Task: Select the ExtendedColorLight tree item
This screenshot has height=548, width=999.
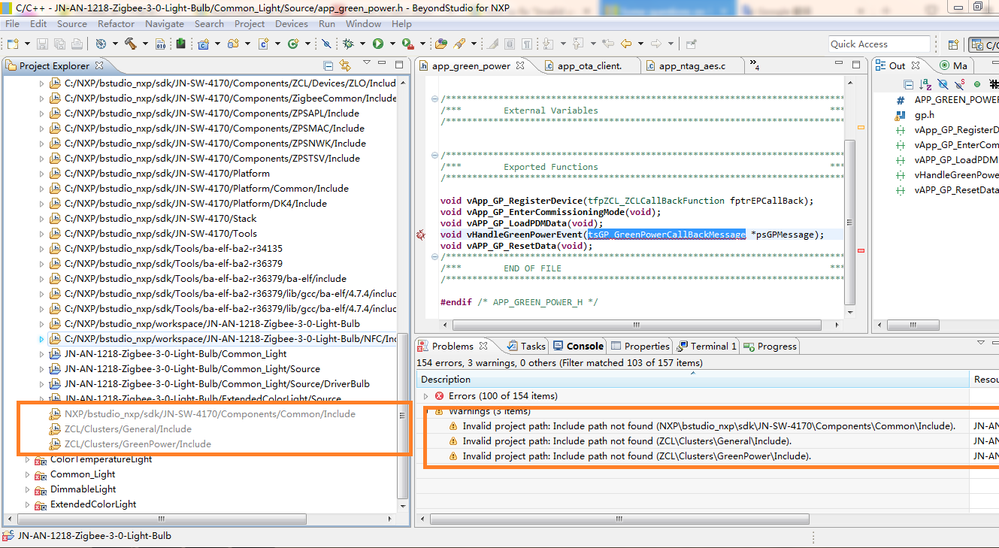Action: 93,504
